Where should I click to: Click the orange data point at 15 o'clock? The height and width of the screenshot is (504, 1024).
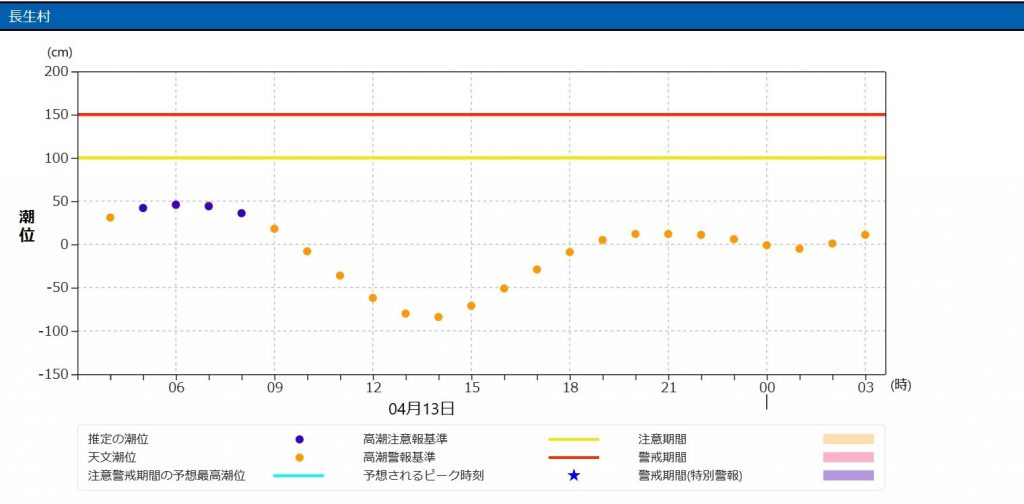(x=471, y=306)
